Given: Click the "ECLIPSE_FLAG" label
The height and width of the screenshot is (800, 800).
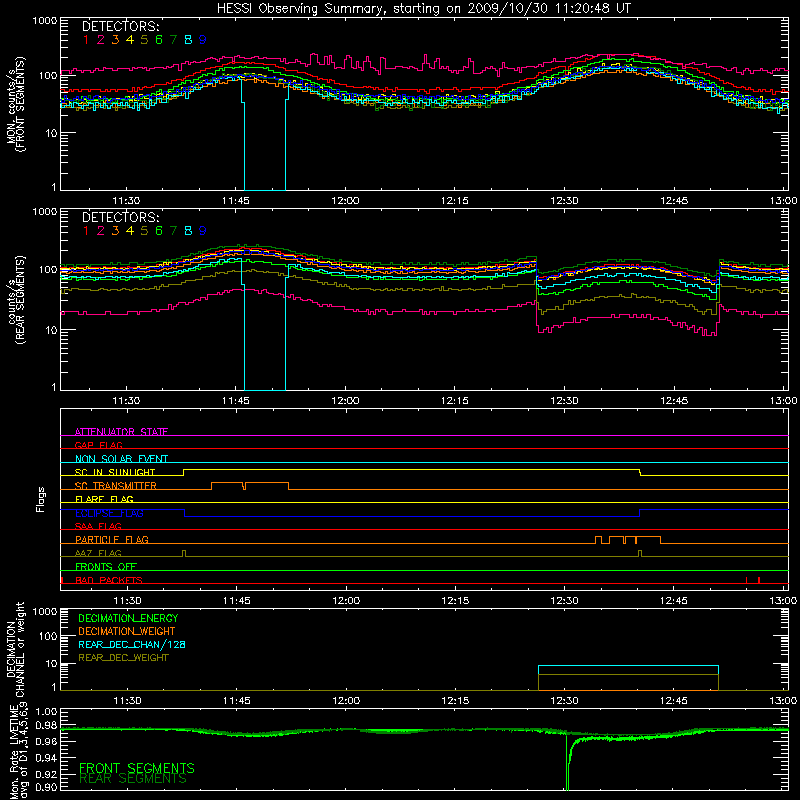Looking at the screenshot, I should 109,513.
